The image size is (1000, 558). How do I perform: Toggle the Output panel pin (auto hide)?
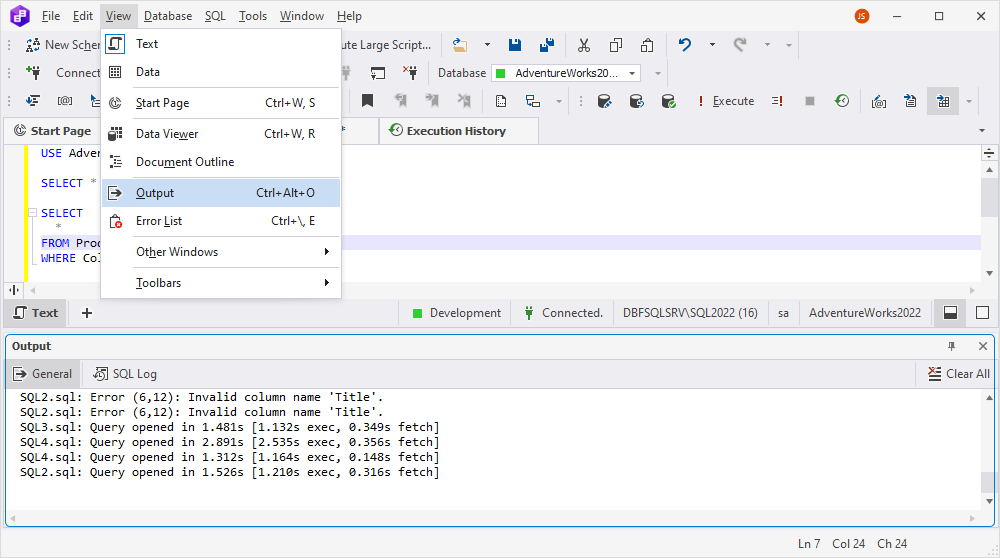click(x=952, y=346)
